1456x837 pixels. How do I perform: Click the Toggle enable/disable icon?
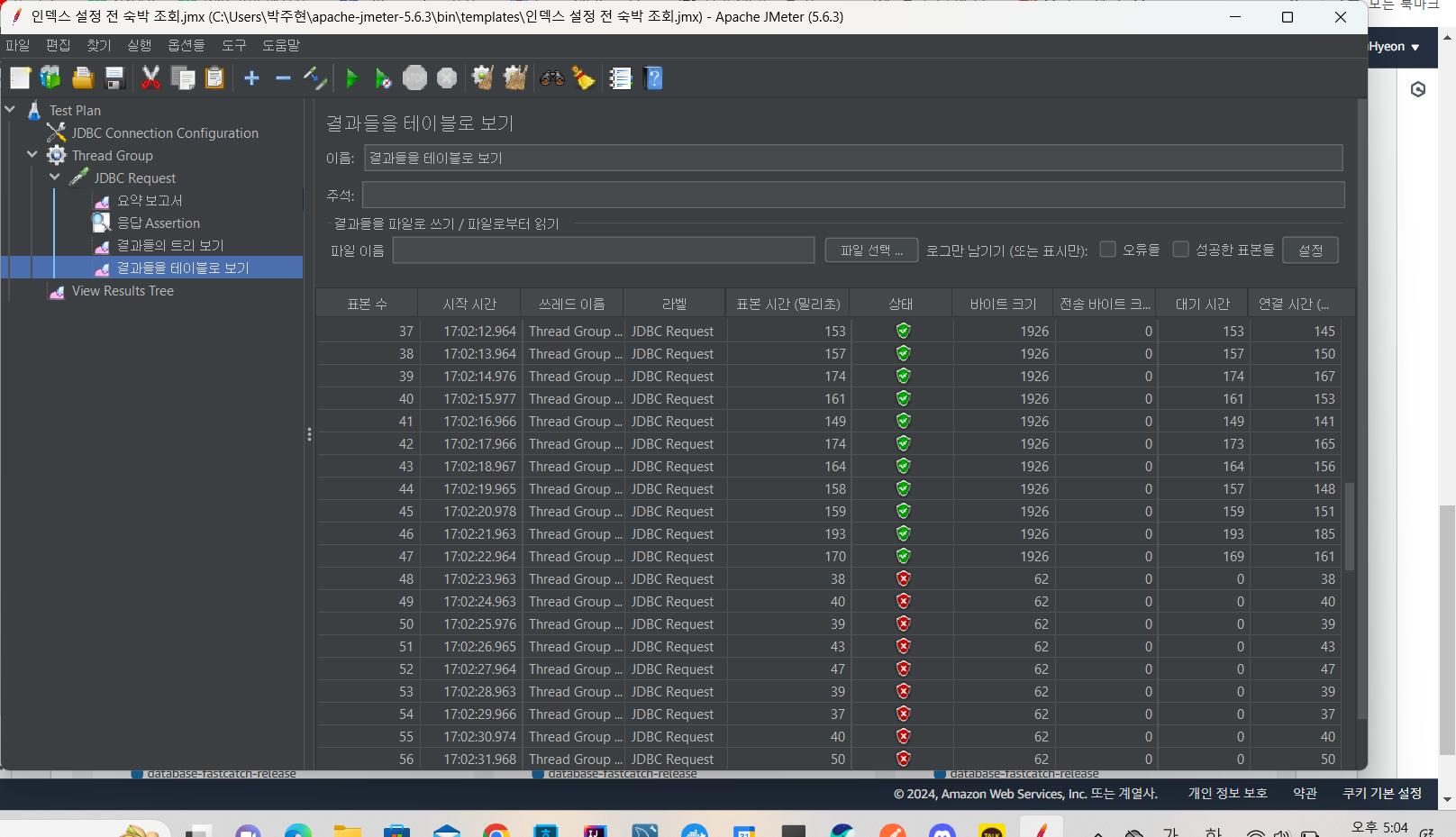pos(314,78)
